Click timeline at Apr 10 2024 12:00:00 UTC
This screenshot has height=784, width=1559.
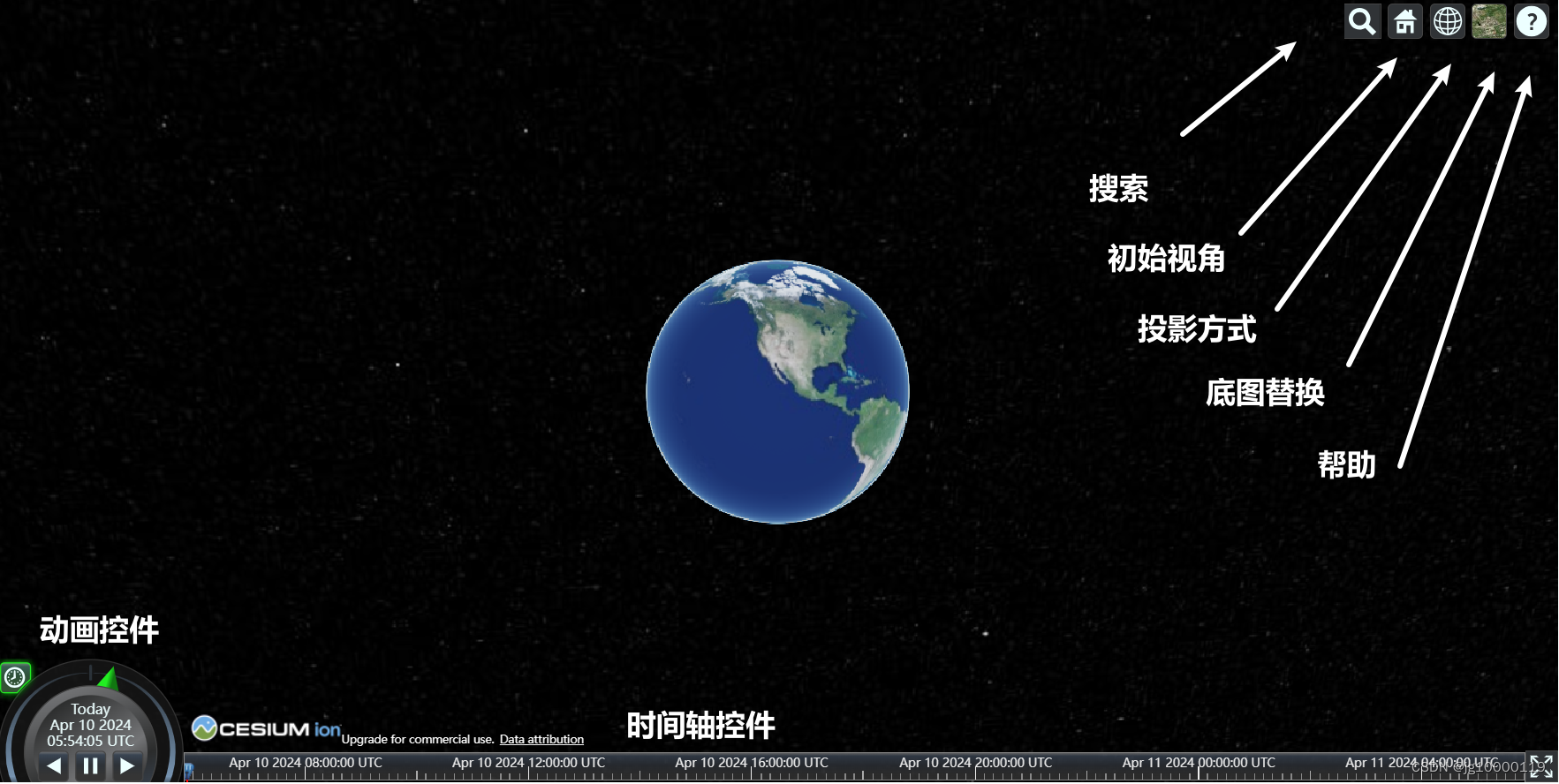coord(528,763)
